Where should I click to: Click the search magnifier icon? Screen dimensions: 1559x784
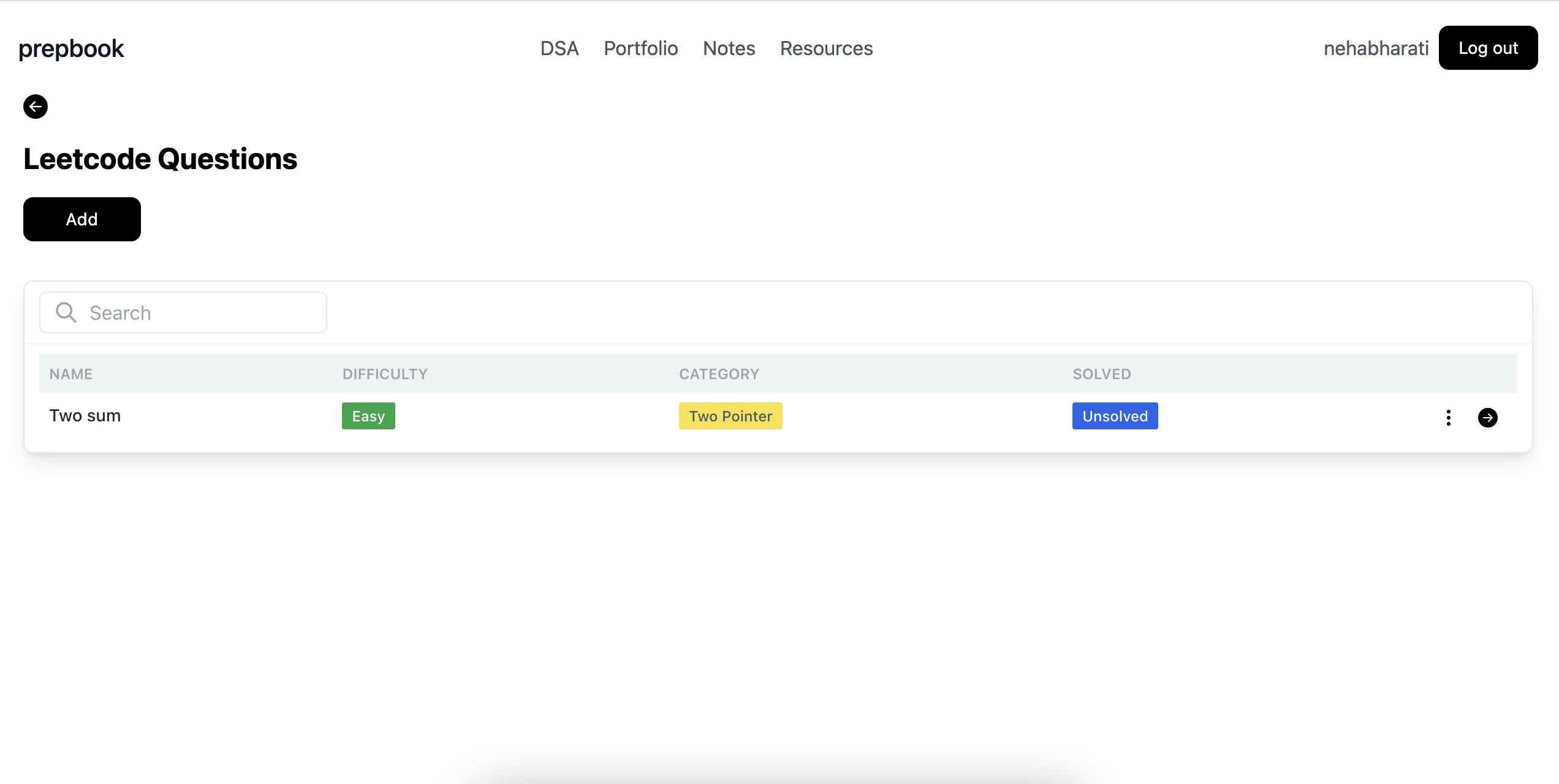66,312
